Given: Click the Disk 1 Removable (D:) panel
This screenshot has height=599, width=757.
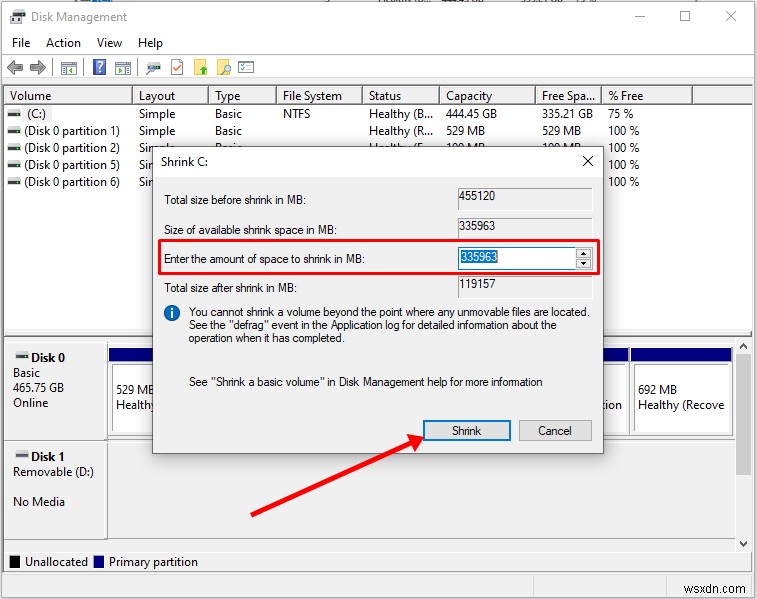Looking at the screenshot, I should 55,490.
